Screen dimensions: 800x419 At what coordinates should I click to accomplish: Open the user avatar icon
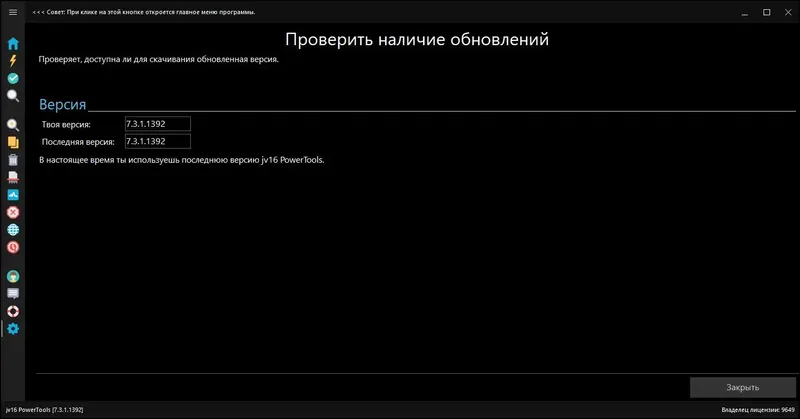coord(13,276)
